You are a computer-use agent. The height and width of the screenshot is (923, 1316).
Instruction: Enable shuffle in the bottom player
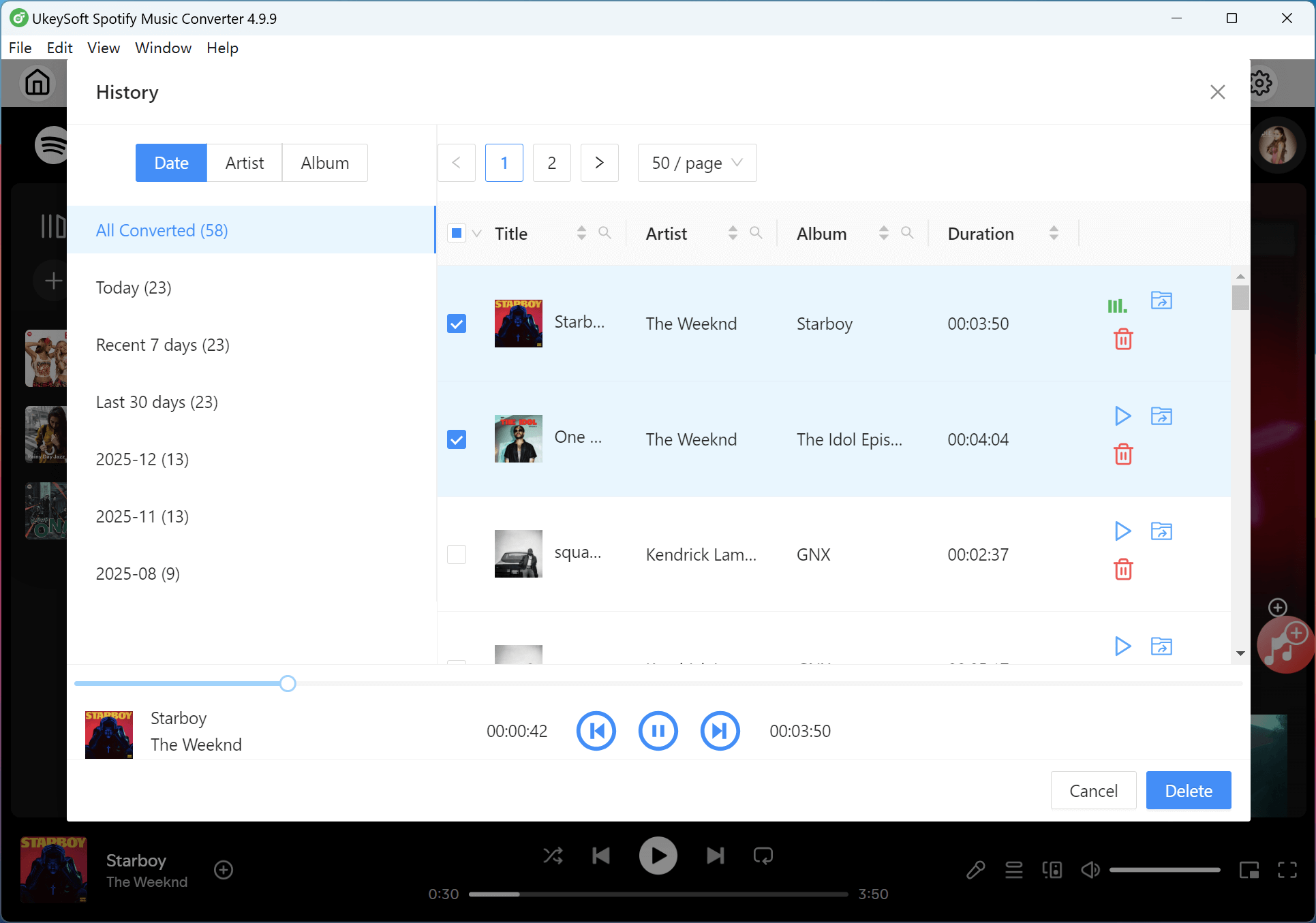(553, 856)
